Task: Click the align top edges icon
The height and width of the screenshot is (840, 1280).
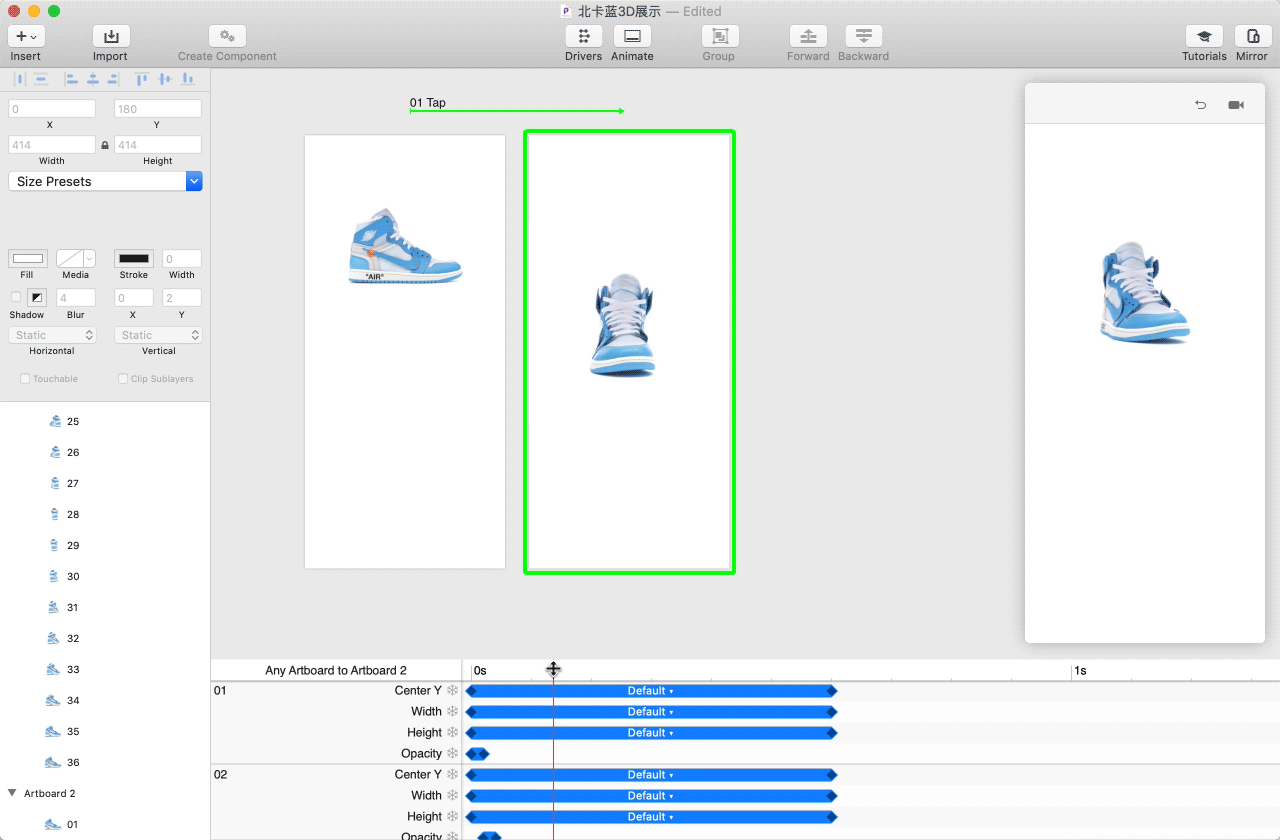Action: pyautogui.click(x=142, y=78)
